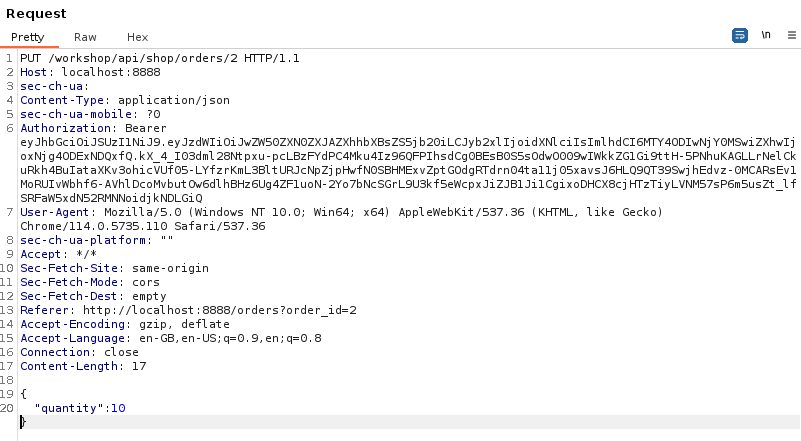Toggle show non-printable characters (\n)
Viewport: 801px width, 441px height.
766,35
